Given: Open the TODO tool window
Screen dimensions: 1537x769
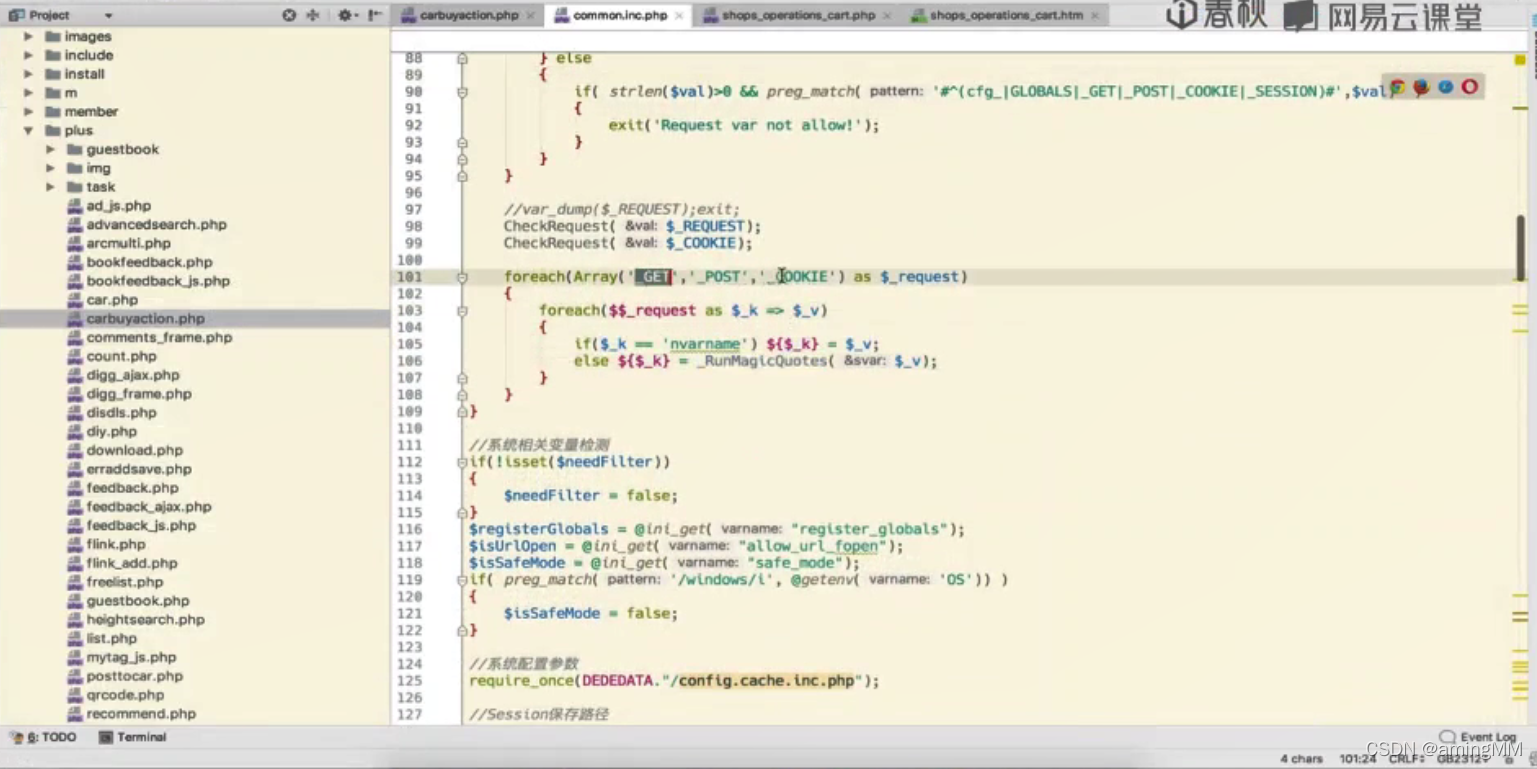Looking at the screenshot, I should click(x=43, y=737).
